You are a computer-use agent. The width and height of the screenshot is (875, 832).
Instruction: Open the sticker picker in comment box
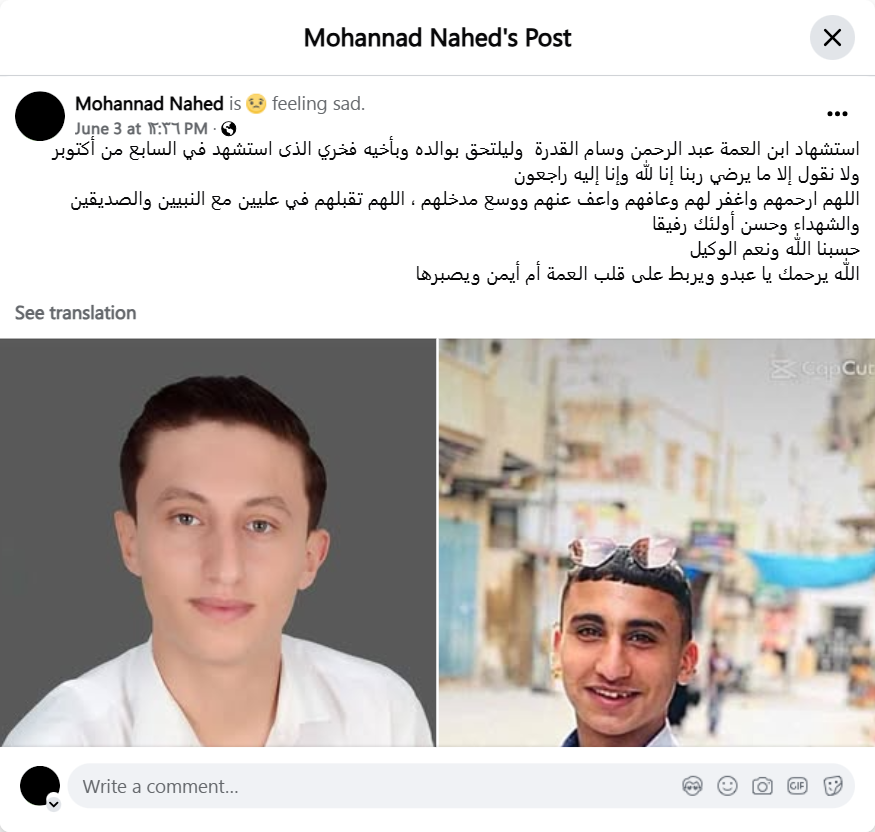pyautogui.click(x=832, y=786)
